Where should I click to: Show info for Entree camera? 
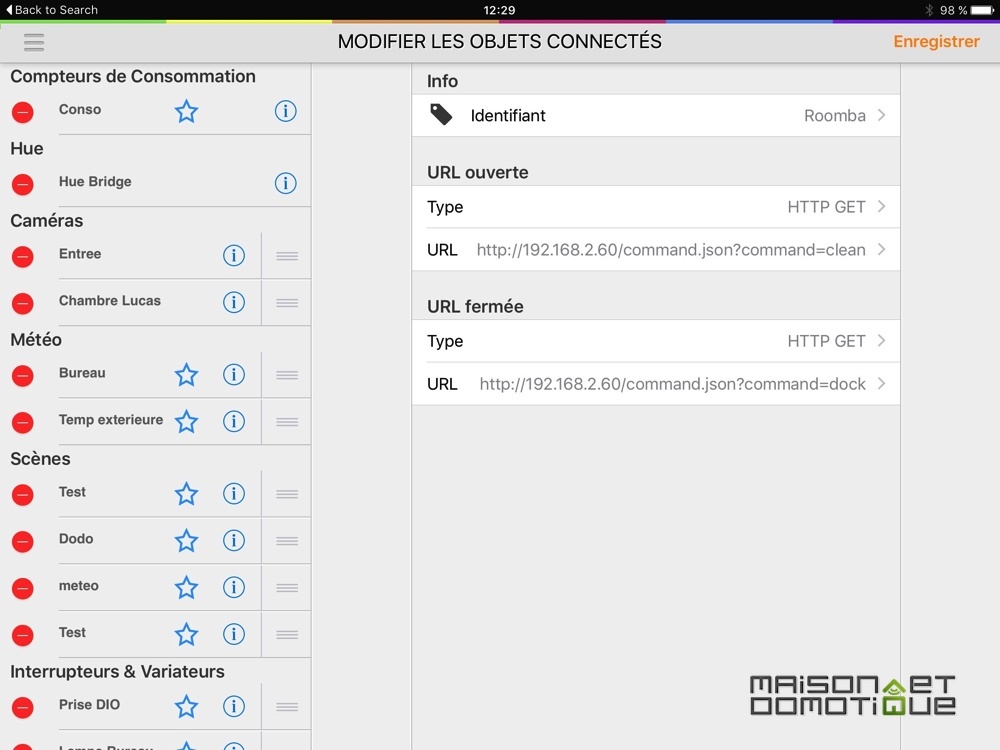click(233, 255)
